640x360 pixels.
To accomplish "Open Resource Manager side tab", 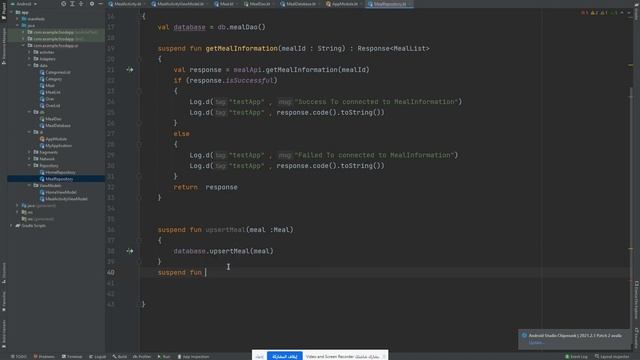I will click(x=4, y=46).
